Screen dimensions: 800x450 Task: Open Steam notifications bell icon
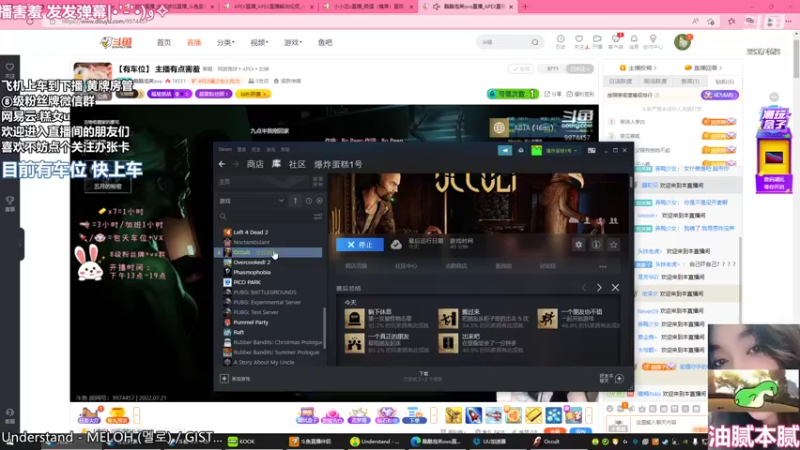click(x=521, y=151)
